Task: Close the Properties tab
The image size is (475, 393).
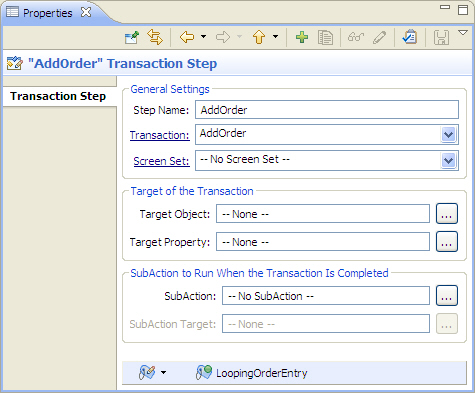Action: (86, 12)
